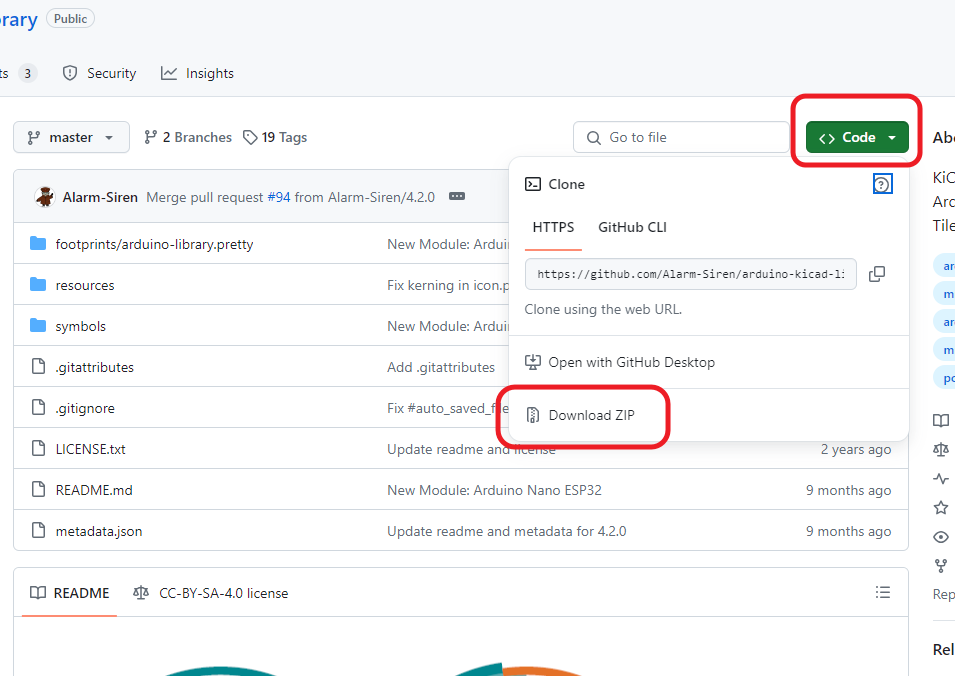
Task: Open the LICENSE.txt file
Action: pos(90,449)
